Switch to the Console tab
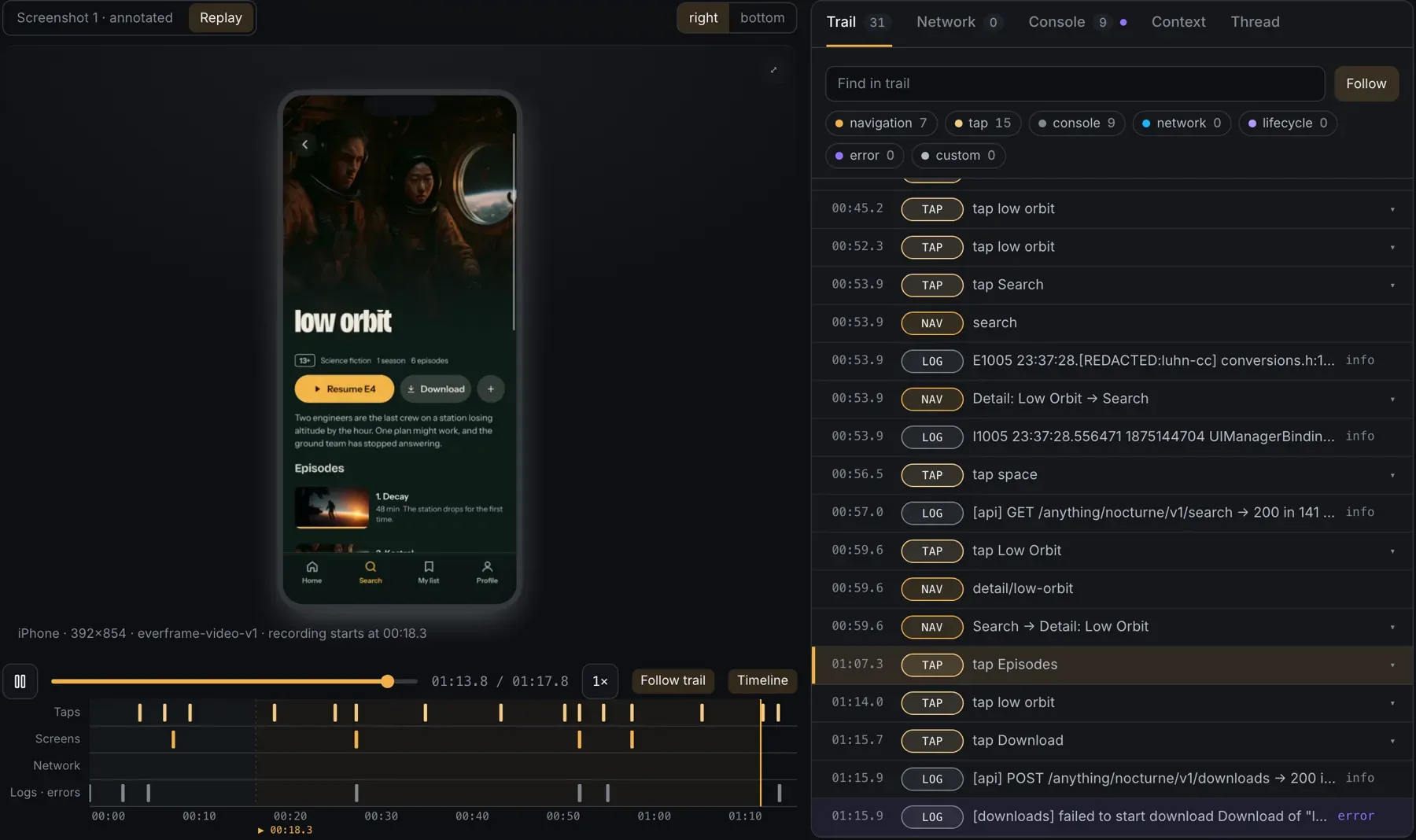1416x840 pixels. coord(1077,22)
